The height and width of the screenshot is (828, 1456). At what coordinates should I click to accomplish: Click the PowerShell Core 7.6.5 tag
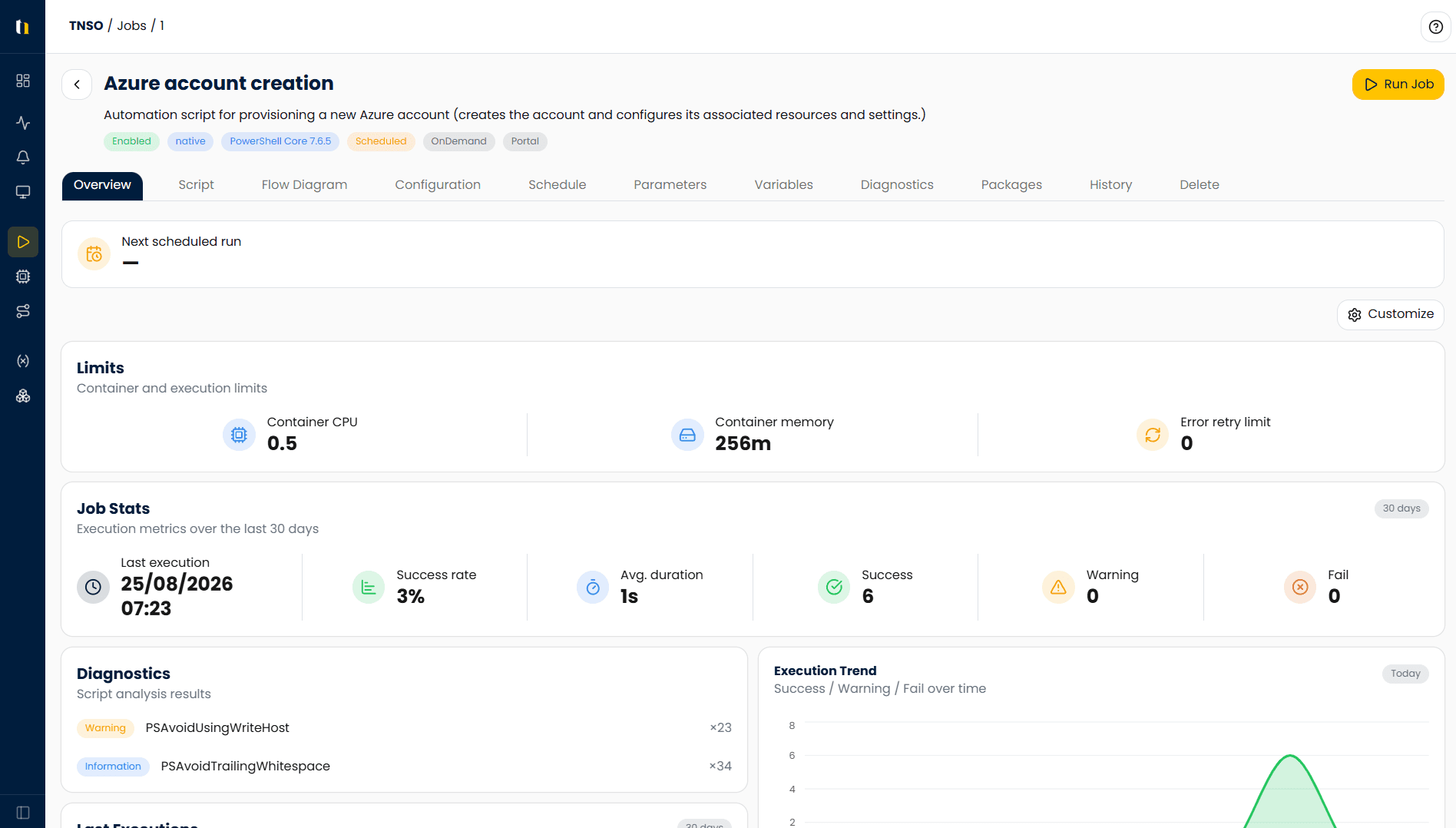(280, 141)
